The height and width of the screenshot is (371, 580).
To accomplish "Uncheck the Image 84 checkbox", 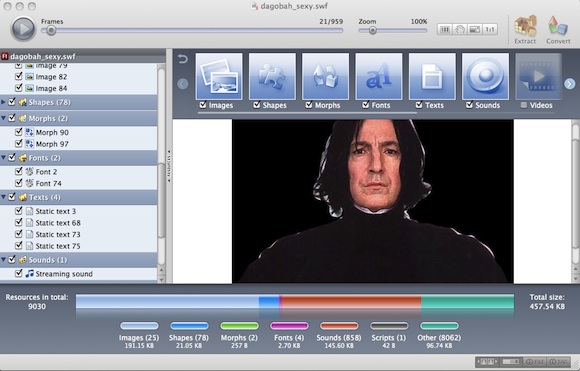I will point(18,88).
